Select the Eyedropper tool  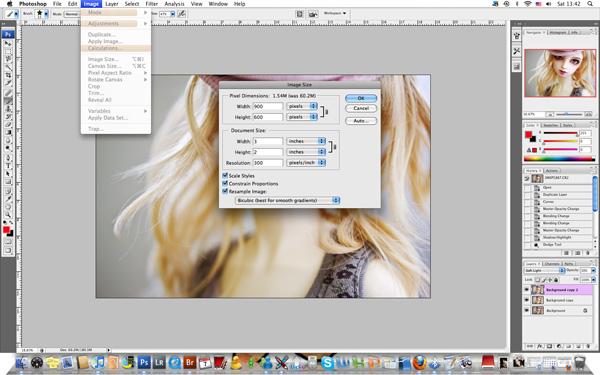pos(8,199)
